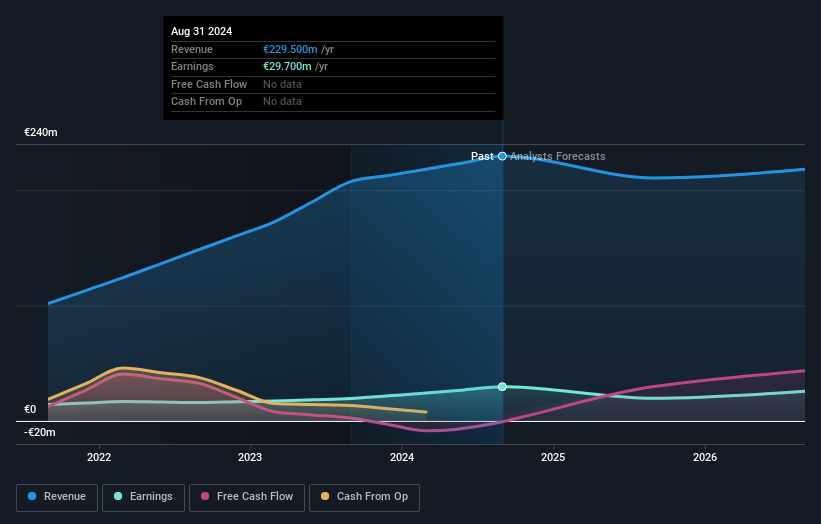
Task: Click the Past label on chart
Action: [x=482, y=156]
